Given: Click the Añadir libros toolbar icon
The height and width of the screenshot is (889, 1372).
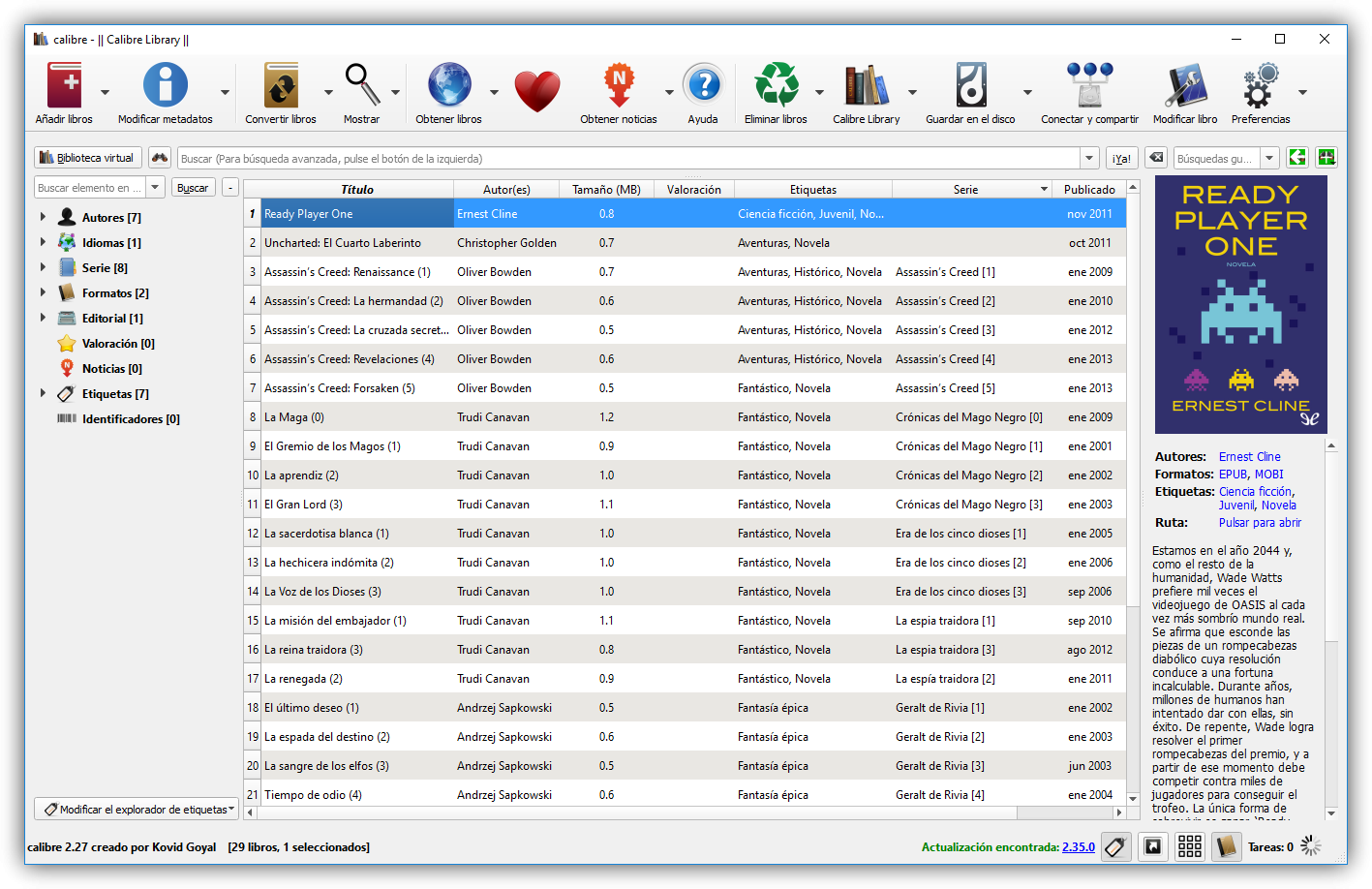Looking at the screenshot, I should tap(65, 85).
